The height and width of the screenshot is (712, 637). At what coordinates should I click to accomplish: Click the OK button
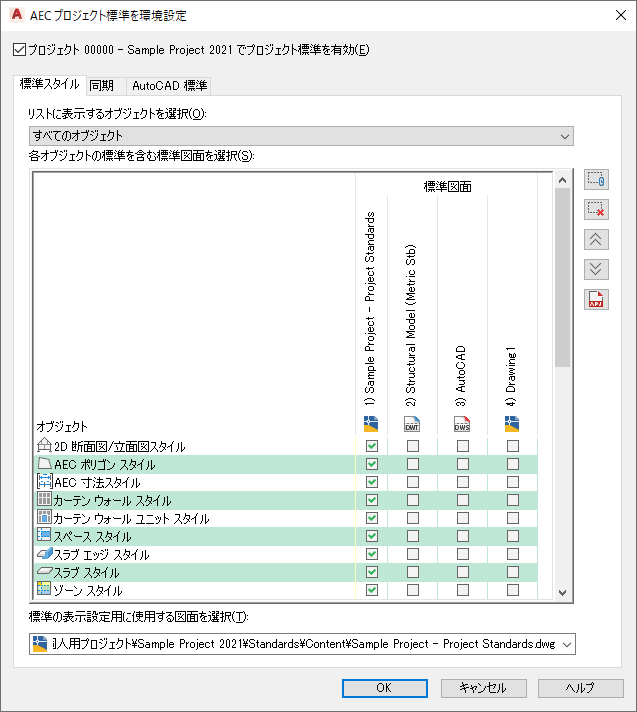point(384,688)
